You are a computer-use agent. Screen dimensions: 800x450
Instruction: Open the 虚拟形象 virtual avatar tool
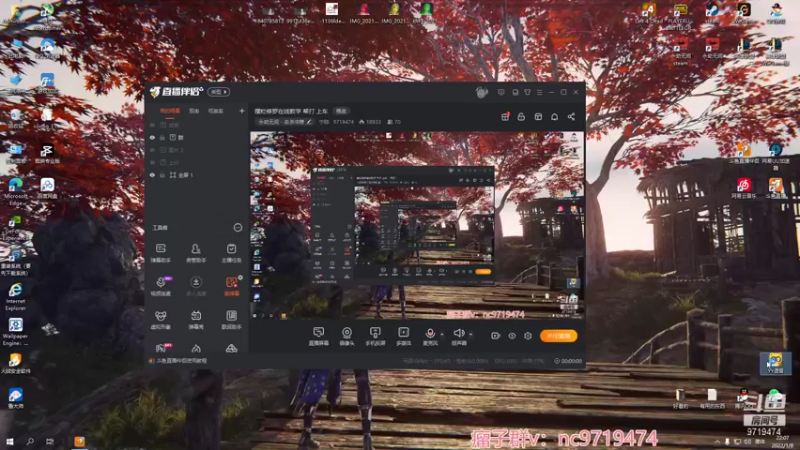coord(161,320)
